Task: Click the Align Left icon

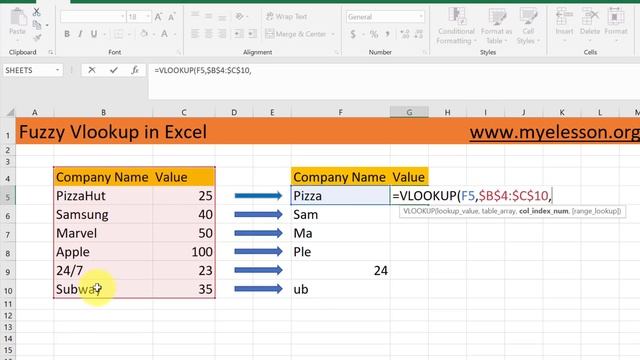Action: click(x=195, y=34)
